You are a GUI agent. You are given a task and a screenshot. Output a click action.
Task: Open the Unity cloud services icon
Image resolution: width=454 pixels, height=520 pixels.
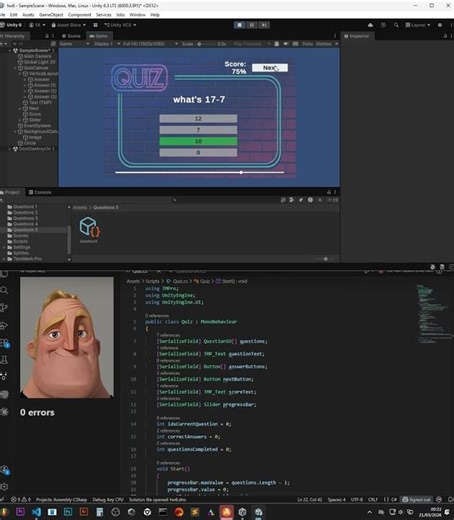tap(370, 25)
